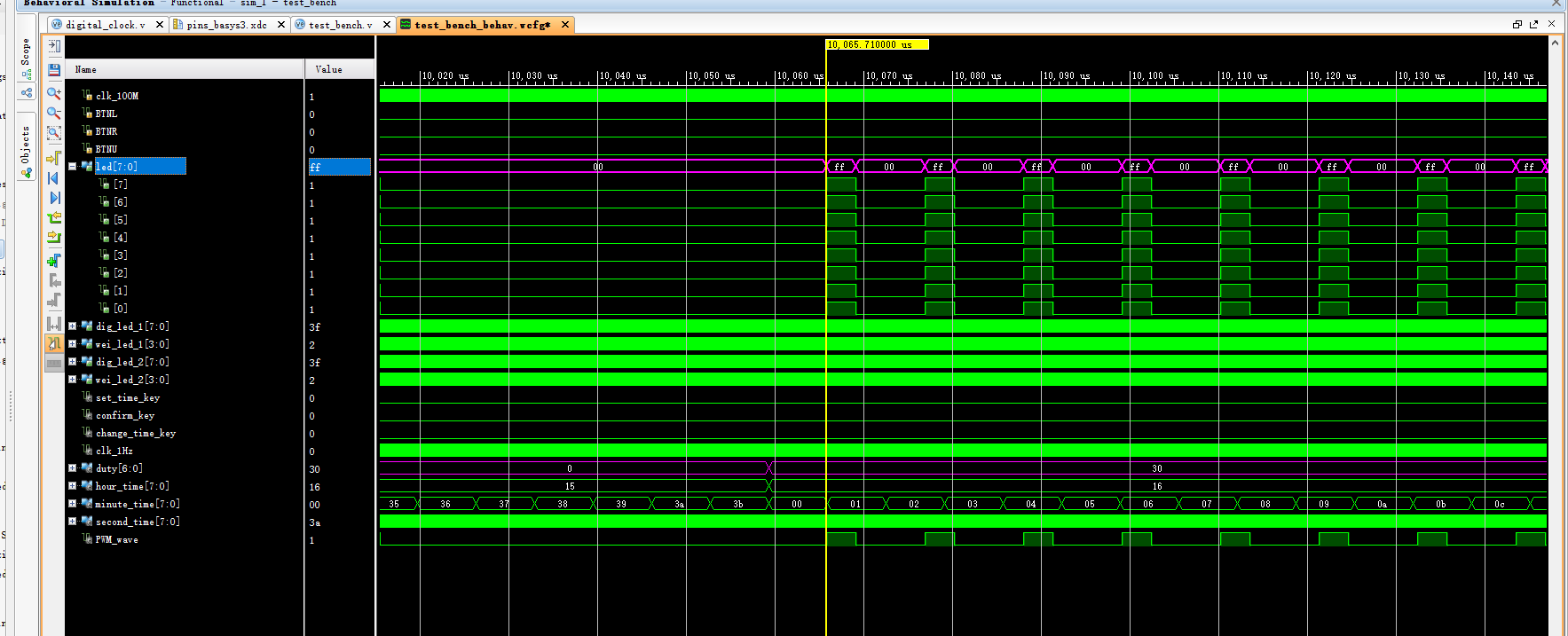
Task: Click the Go To Cursor icon
Action: pyautogui.click(x=54, y=158)
